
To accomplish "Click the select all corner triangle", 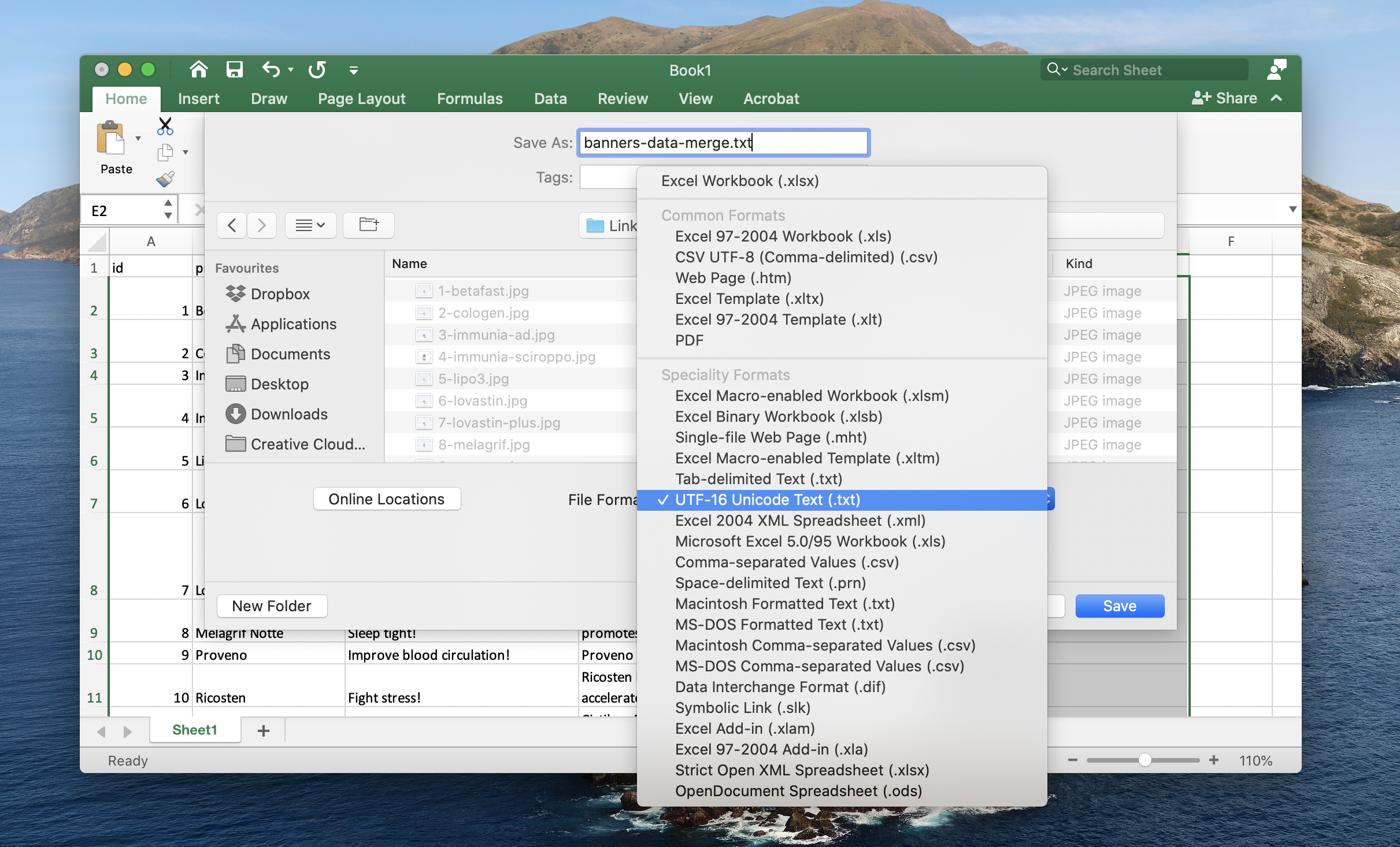I will [97, 242].
